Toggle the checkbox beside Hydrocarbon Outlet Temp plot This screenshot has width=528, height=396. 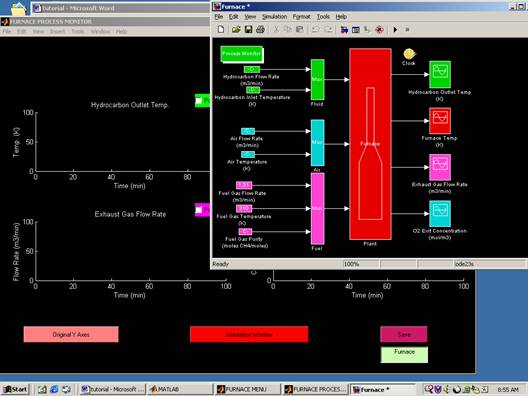pos(199,100)
